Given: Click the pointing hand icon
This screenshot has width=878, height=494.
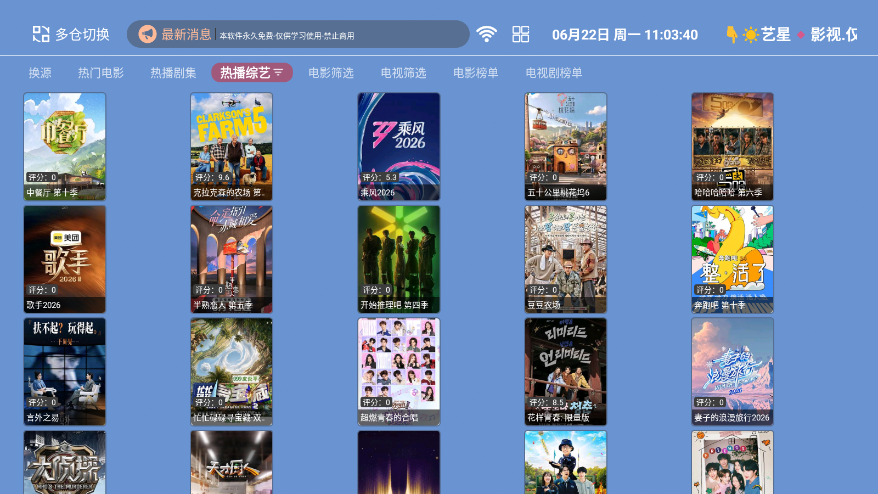Looking at the screenshot, I should tap(731, 35).
